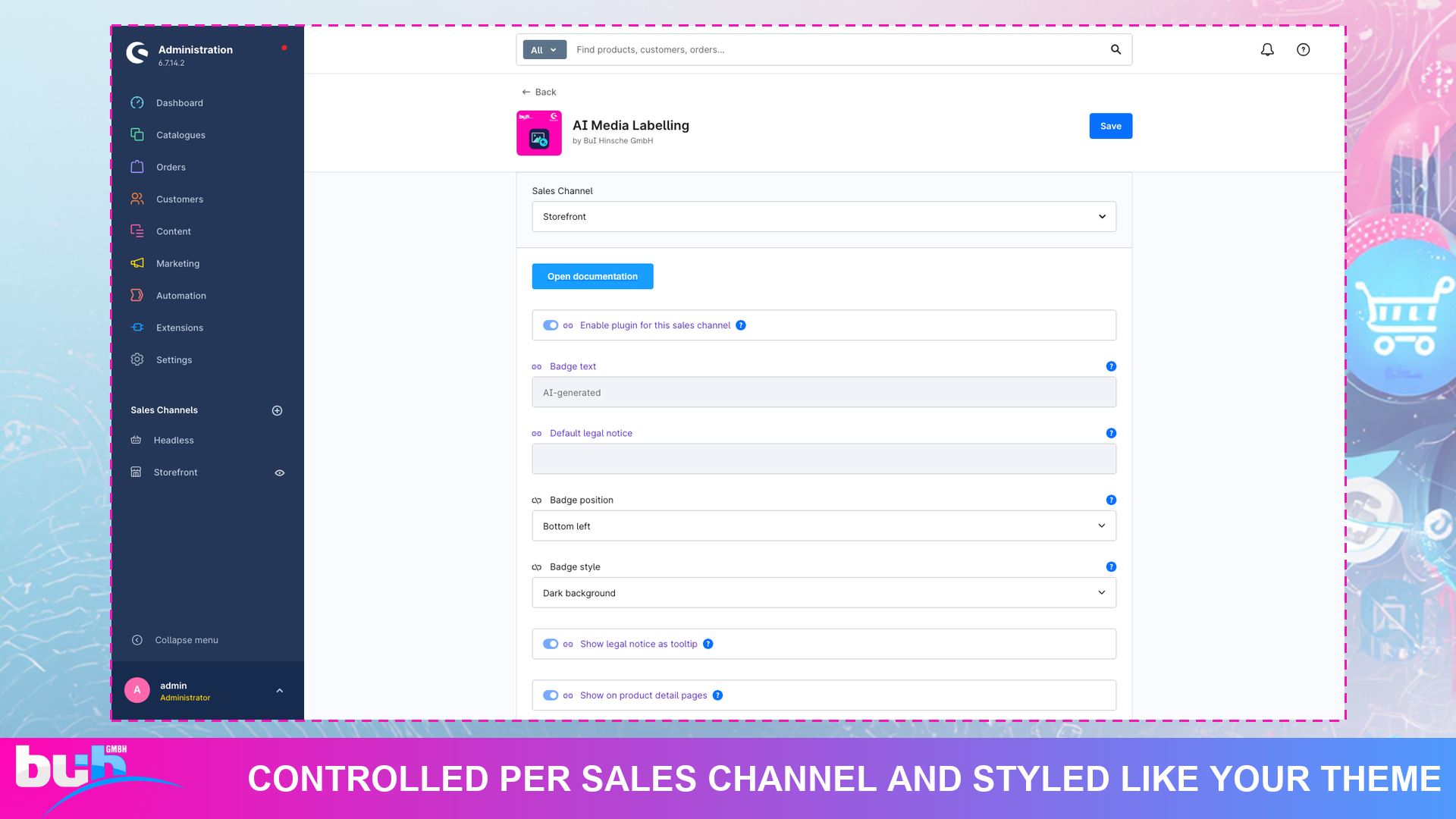The width and height of the screenshot is (1456, 819).
Task: Expand the admin user menu chevron
Action: point(279,690)
